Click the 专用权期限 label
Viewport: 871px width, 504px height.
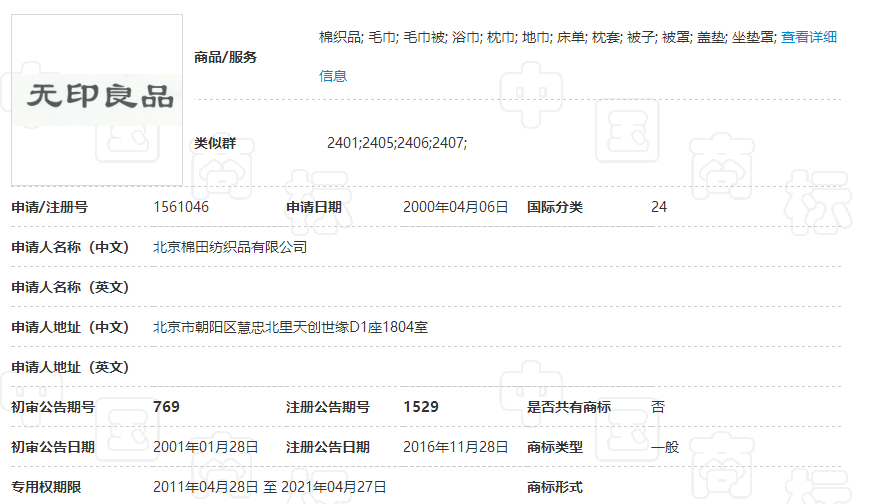[x=46, y=487]
